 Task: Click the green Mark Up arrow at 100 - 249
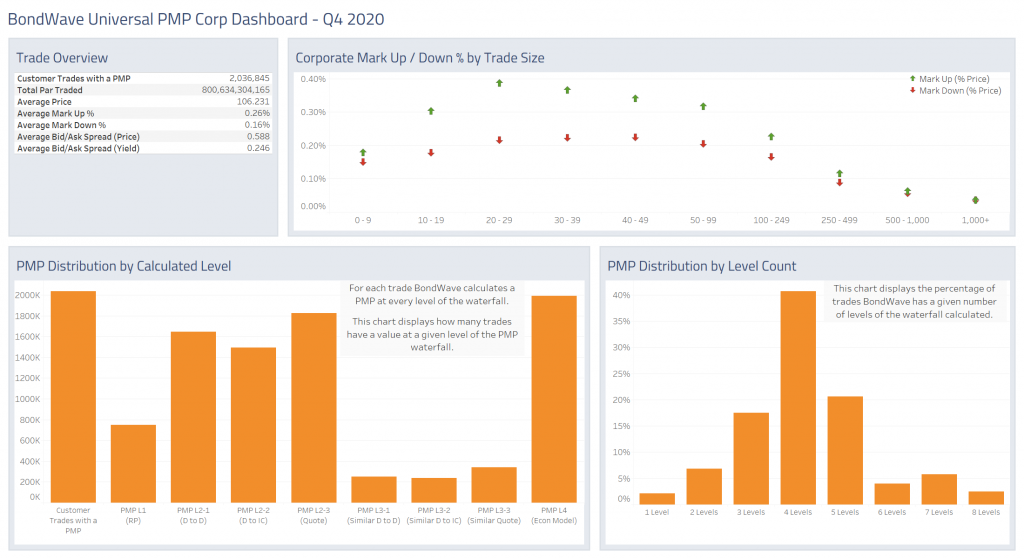pos(771,136)
